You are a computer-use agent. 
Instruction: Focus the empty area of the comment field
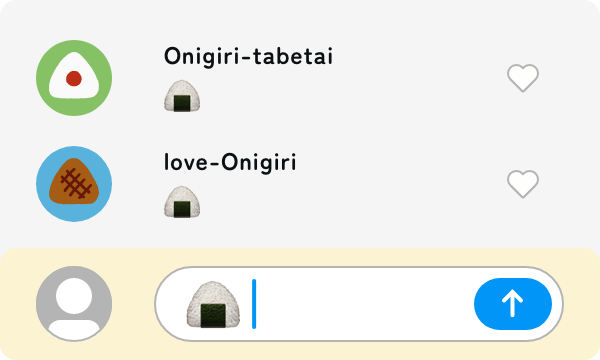(364, 304)
